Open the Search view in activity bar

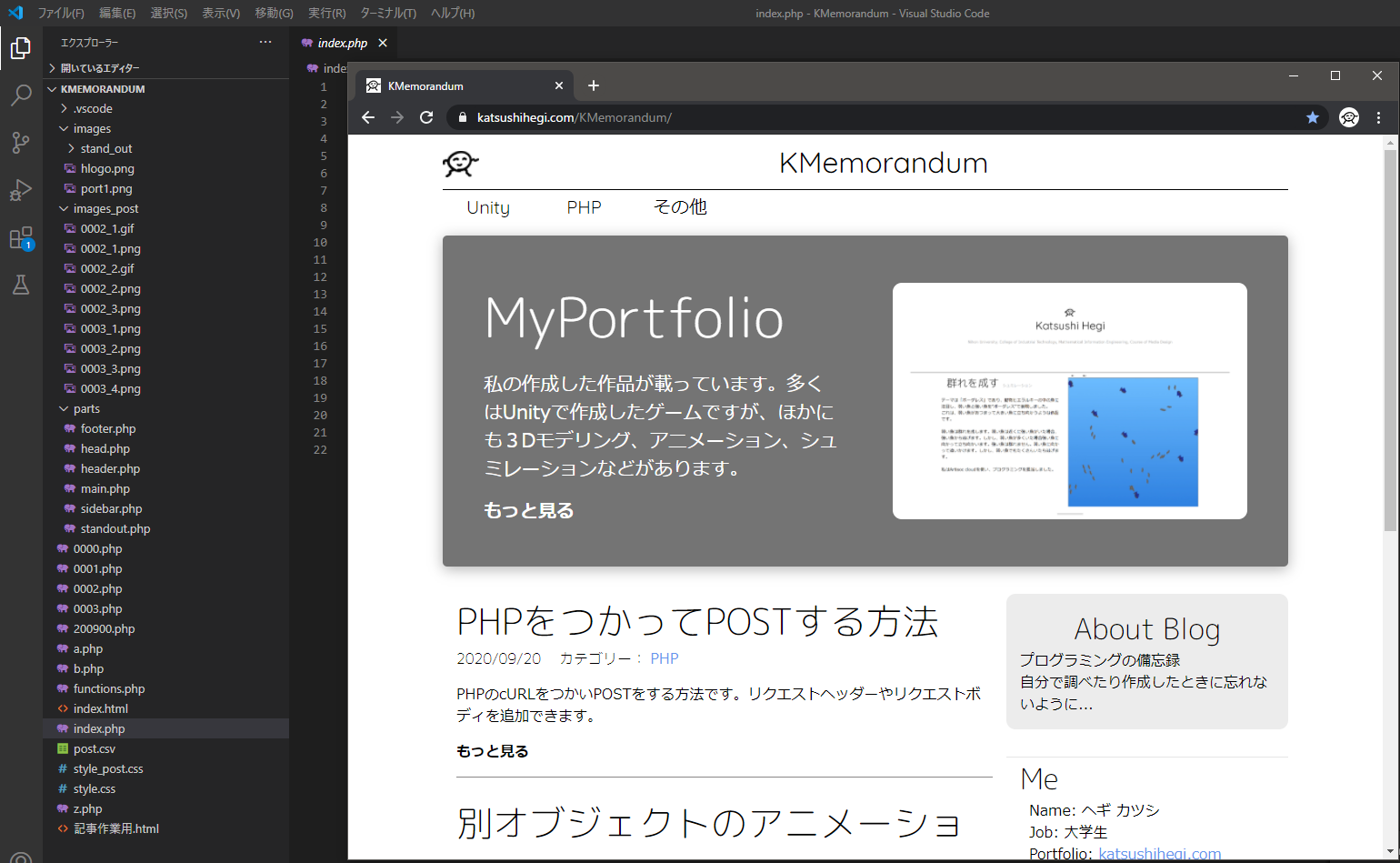[x=21, y=95]
